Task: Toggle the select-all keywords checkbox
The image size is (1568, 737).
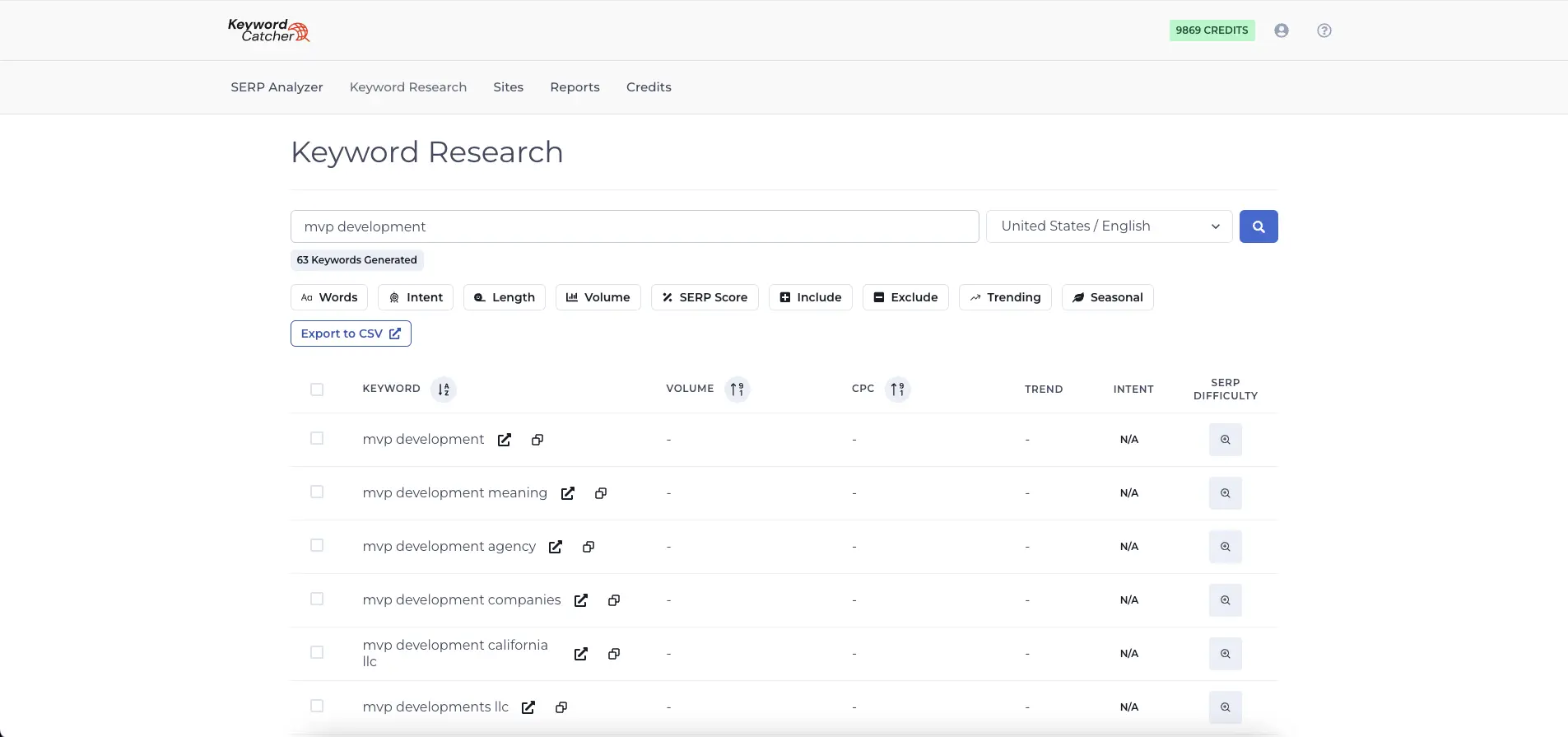Action: coord(317,389)
